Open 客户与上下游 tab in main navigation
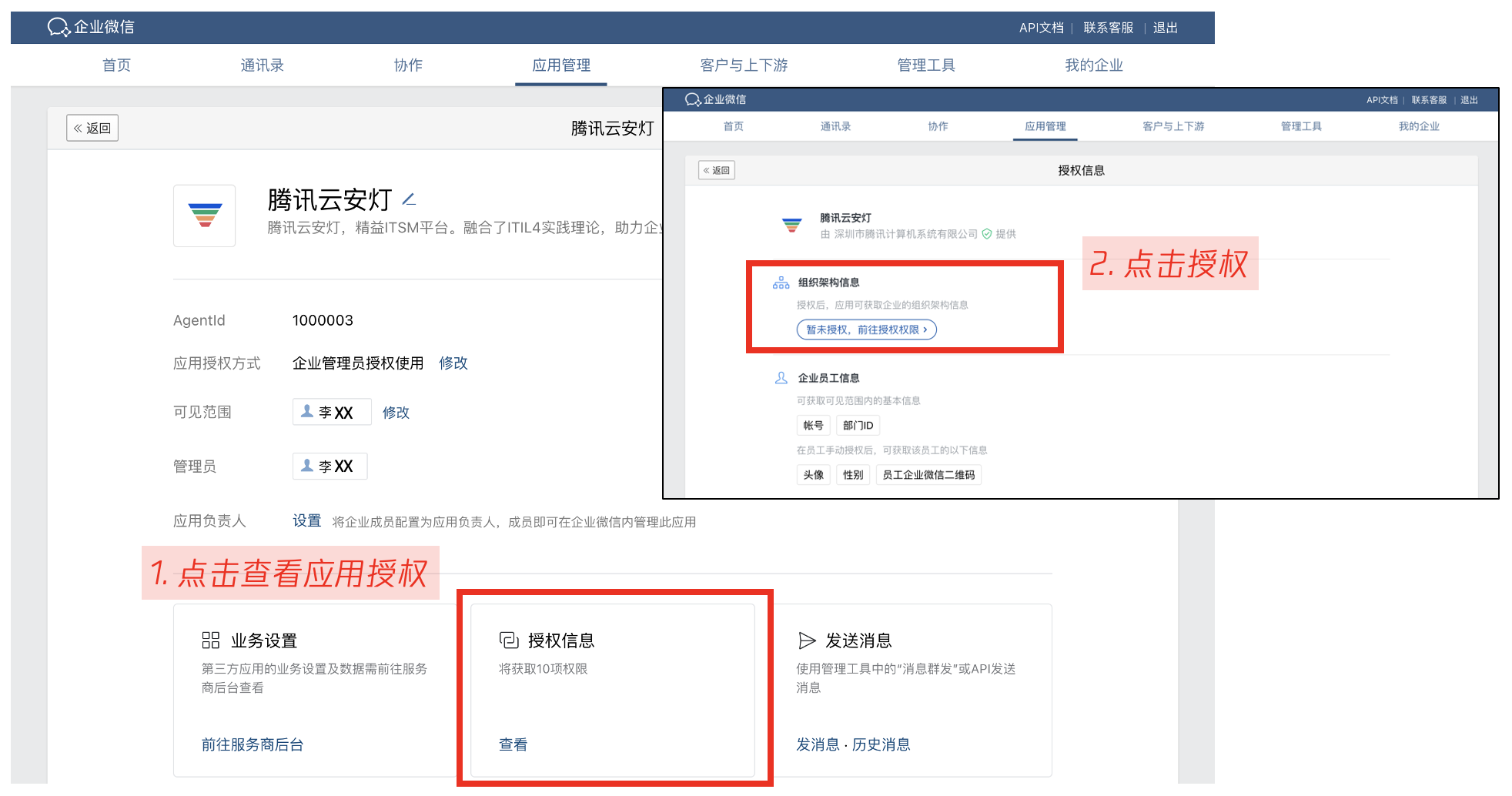The width and height of the screenshot is (1512, 796). (744, 65)
